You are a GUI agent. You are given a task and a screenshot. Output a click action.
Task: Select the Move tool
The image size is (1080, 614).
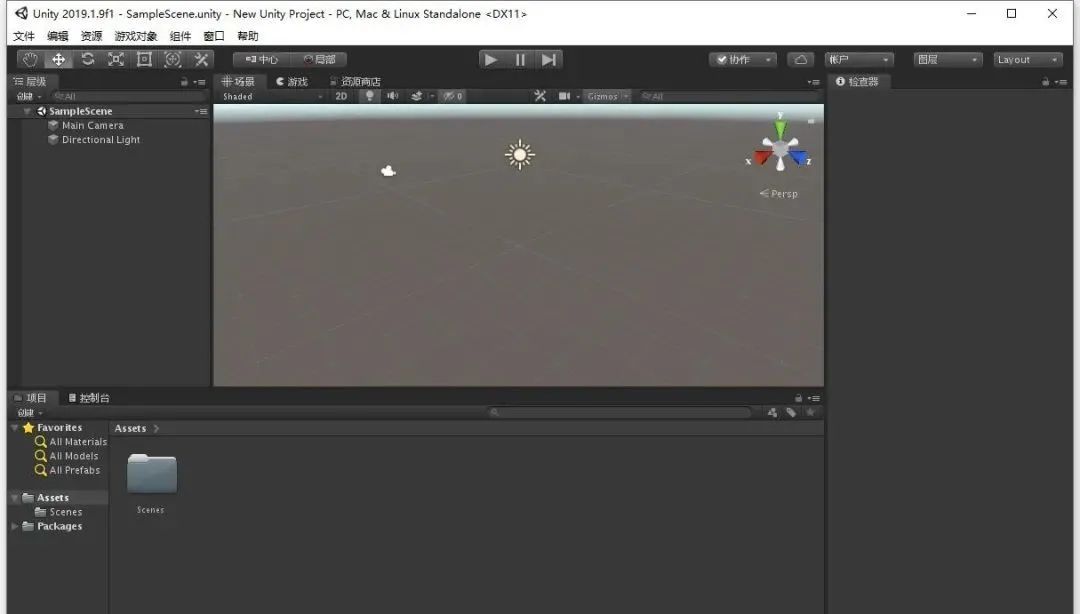58,59
